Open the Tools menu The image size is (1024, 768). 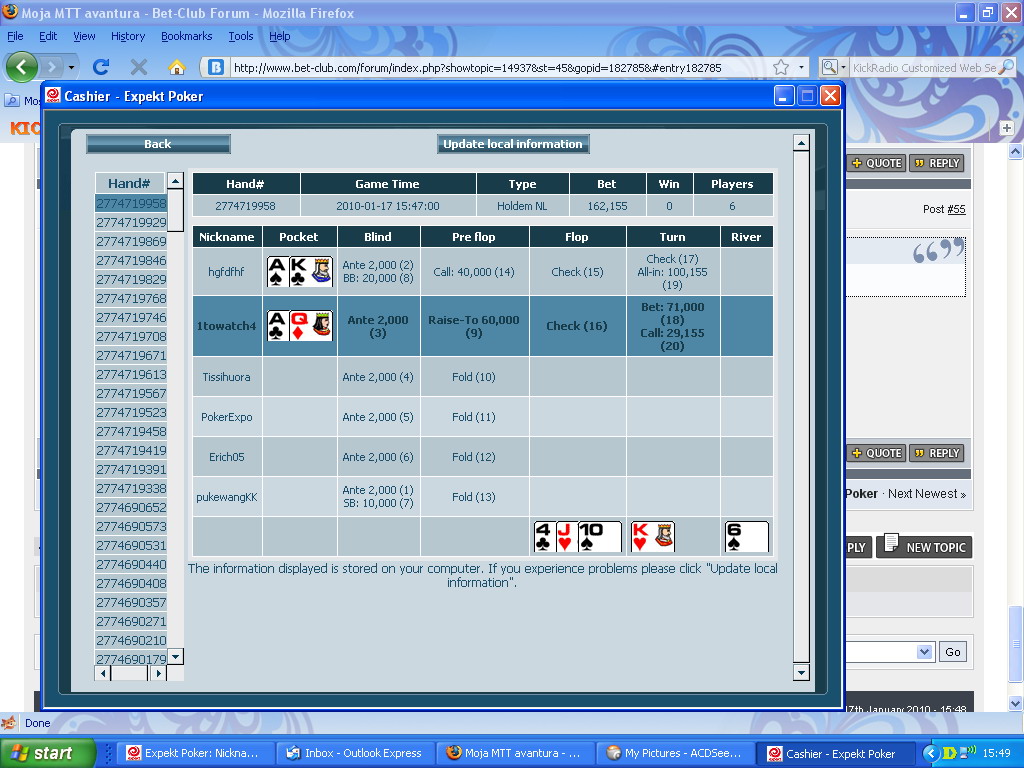241,36
